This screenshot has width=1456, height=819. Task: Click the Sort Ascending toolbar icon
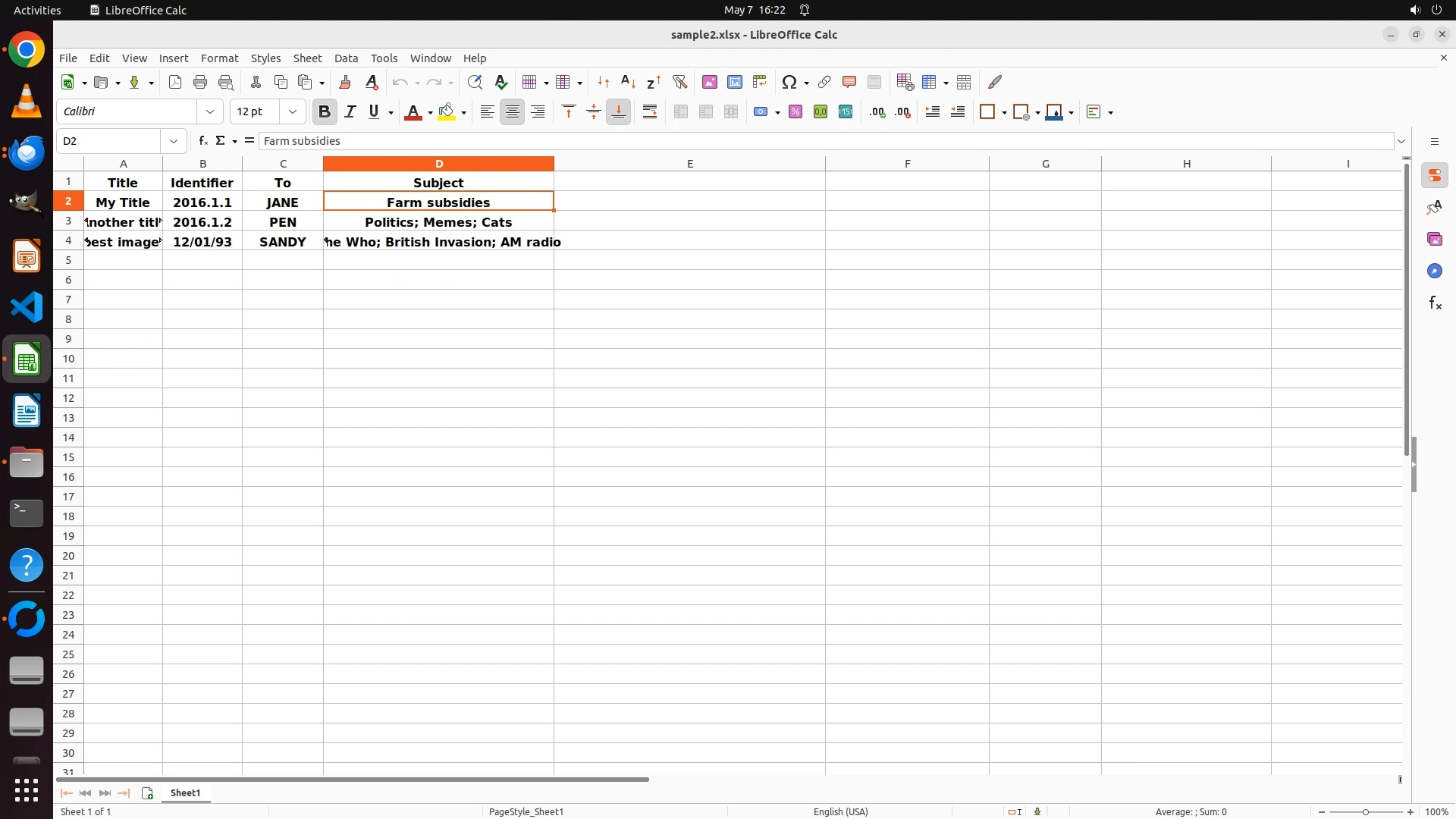628,82
